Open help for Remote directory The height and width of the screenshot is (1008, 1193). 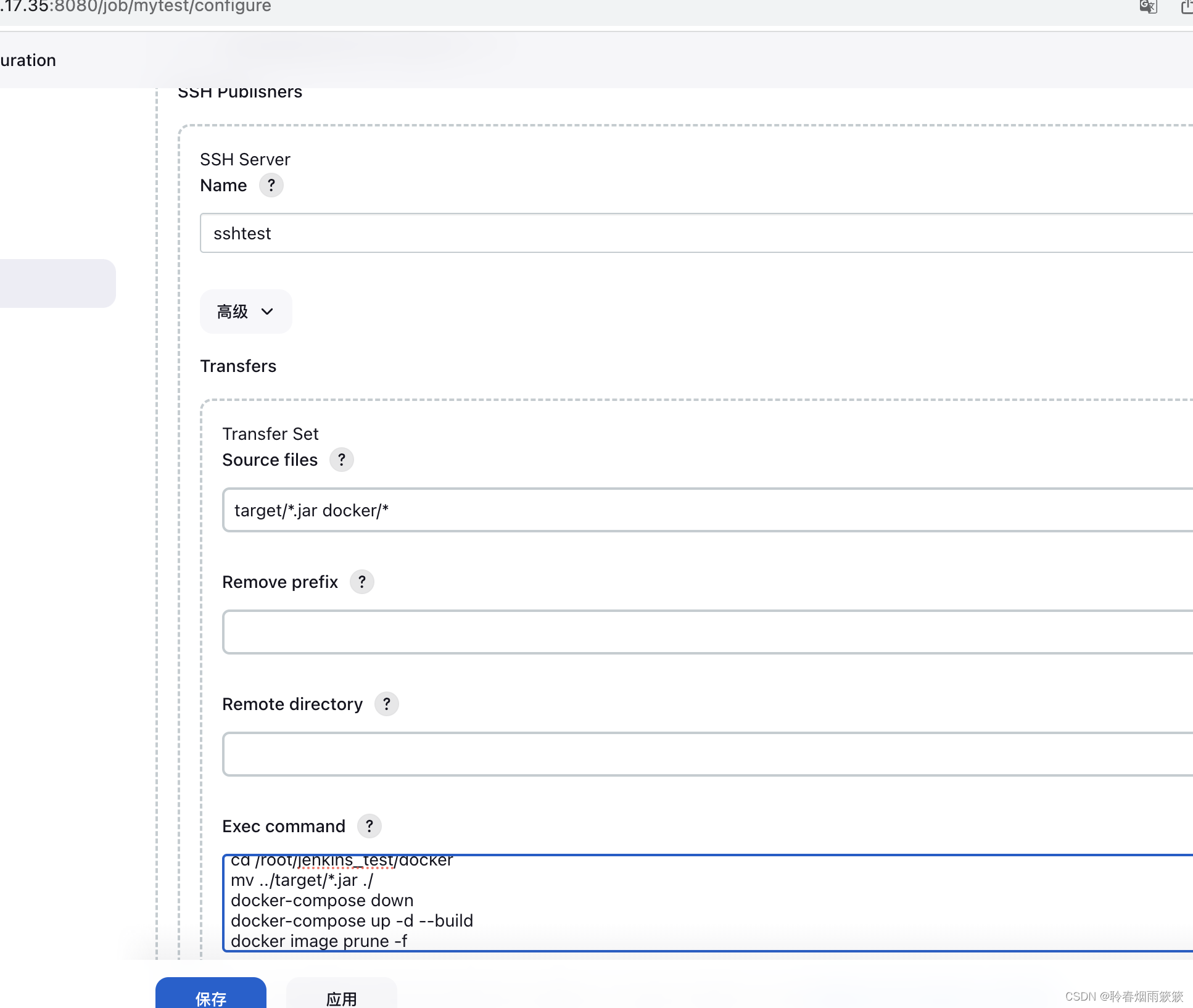tap(387, 704)
